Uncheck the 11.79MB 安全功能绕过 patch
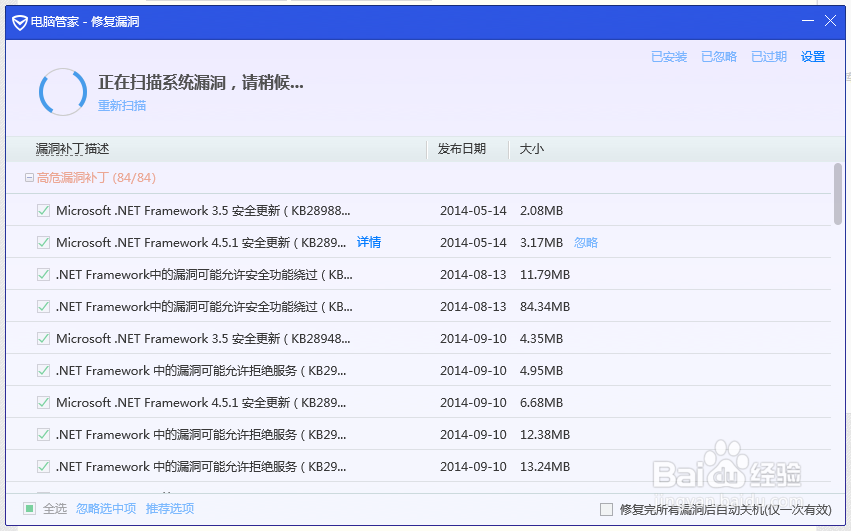Screen dimensions: 851x531 [43, 274]
